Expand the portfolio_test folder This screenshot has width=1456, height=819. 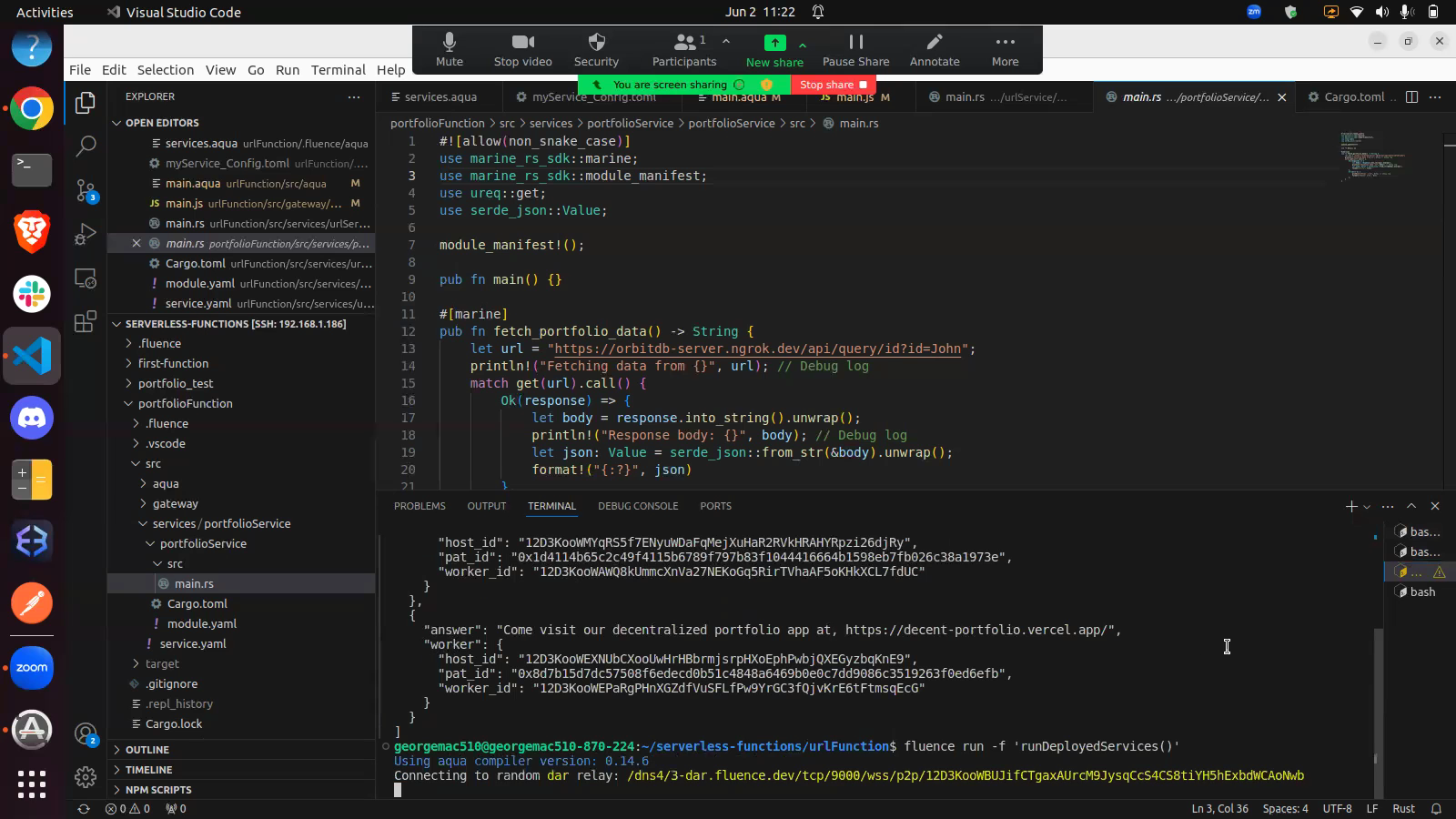176,383
